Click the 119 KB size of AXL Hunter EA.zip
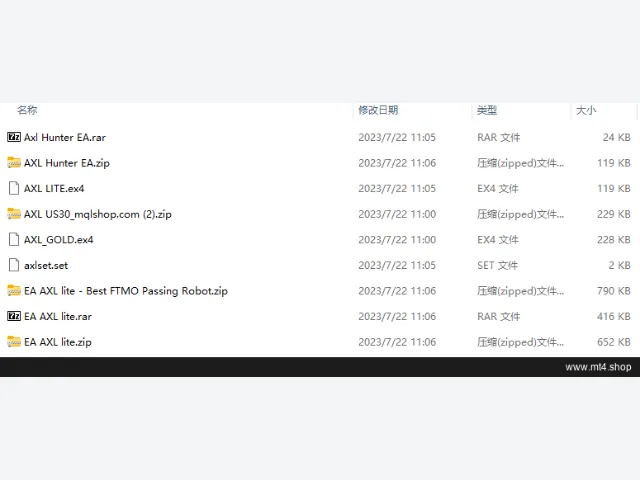The height and width of the screenshot is (480, 640). point(613,163)
